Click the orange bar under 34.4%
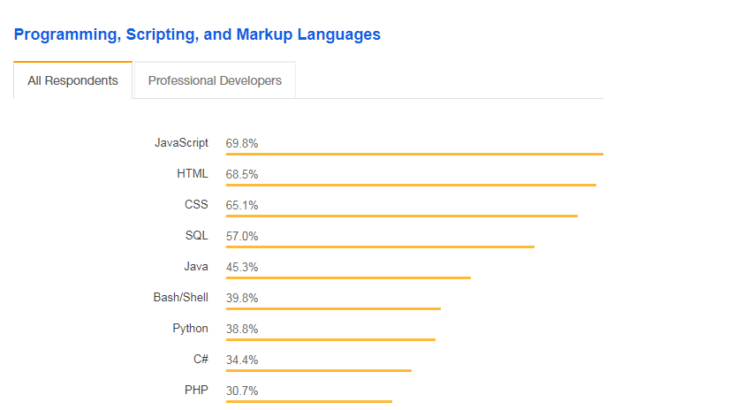This screenshot has height=410, width=750. click(x=318, y=370)
